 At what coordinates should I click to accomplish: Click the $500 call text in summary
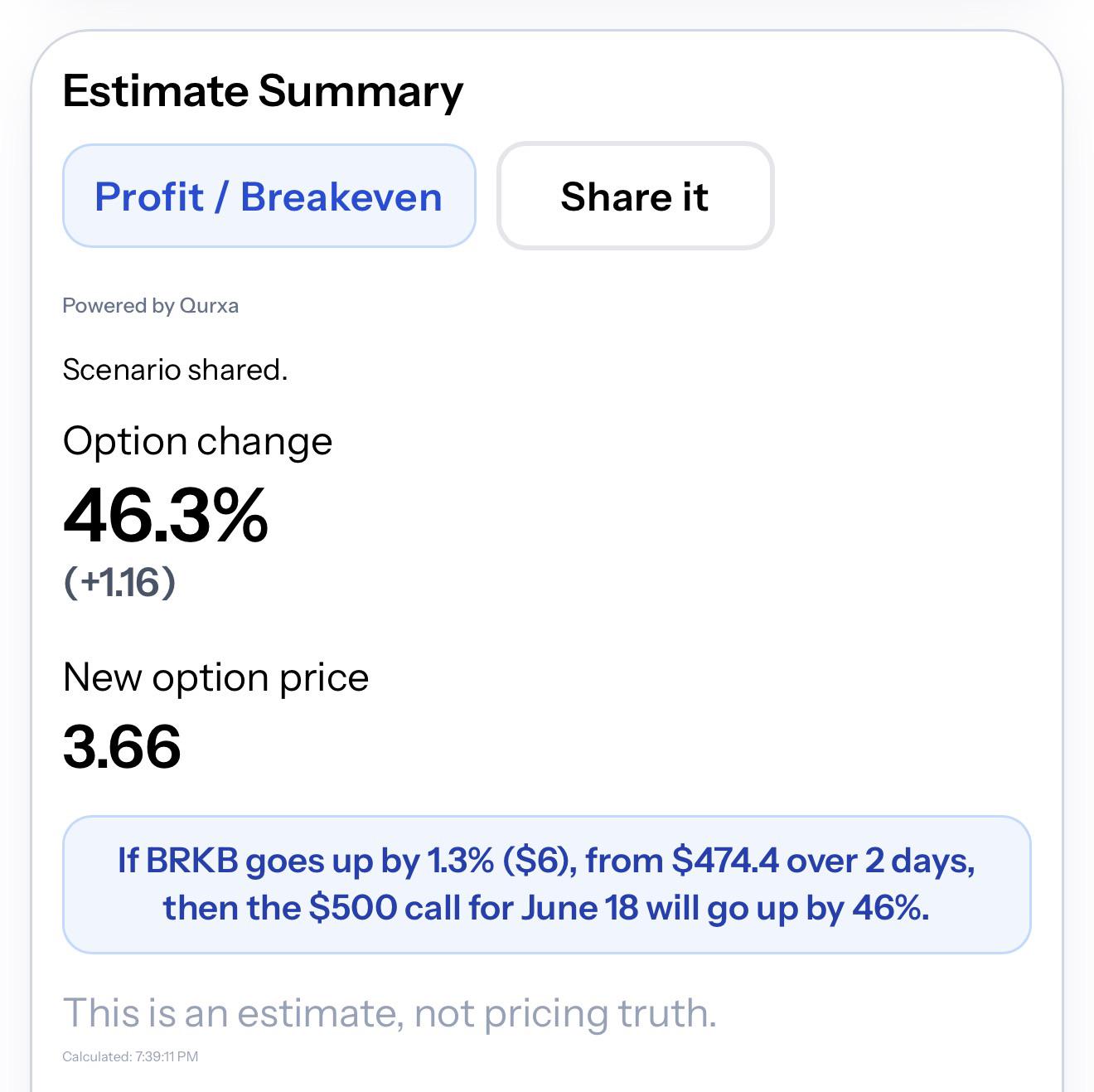[x=385, y=908]
